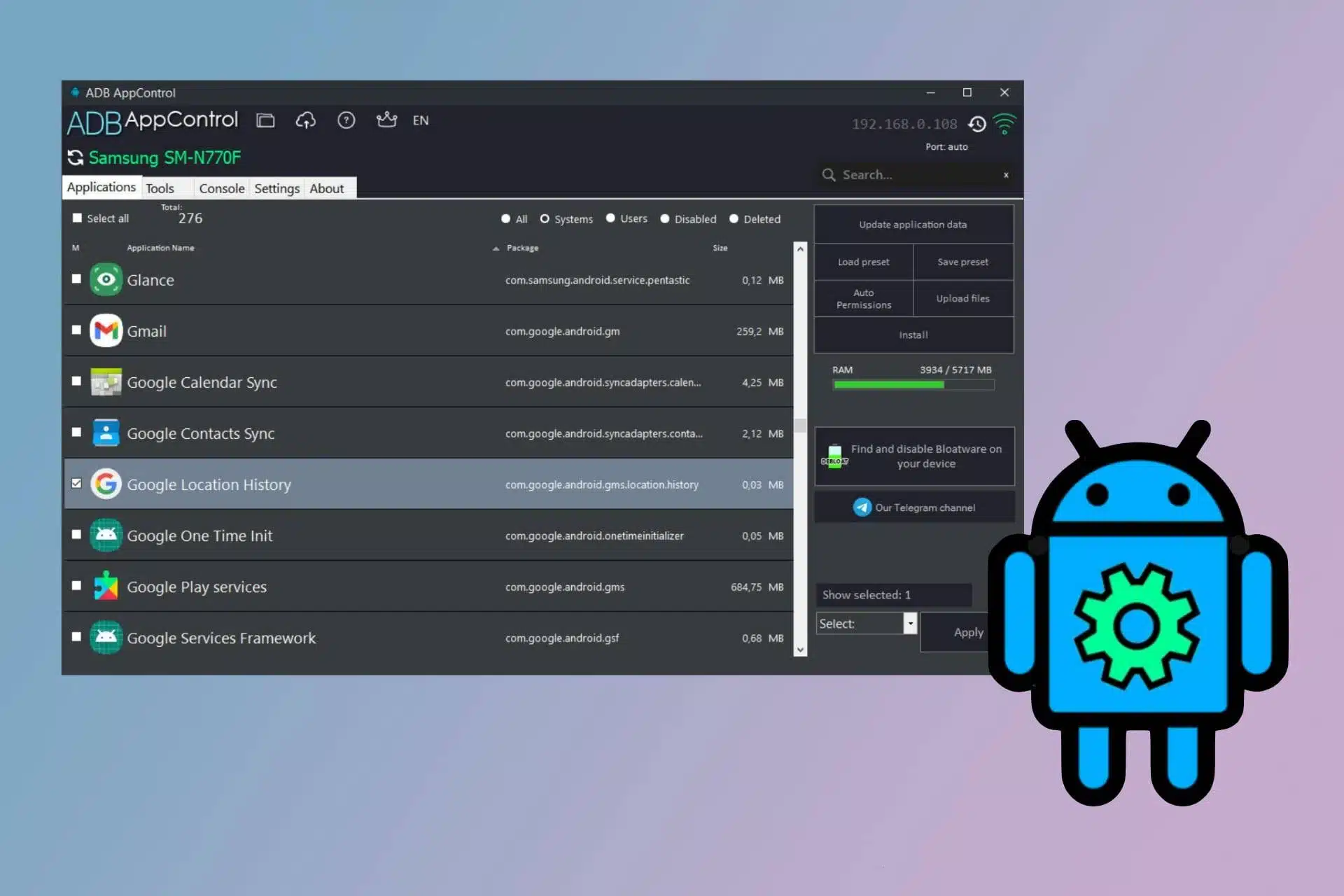The image size is (1344, 896).
Task: Check the Google One Time Init checkbox
Action: pos(76,534)
